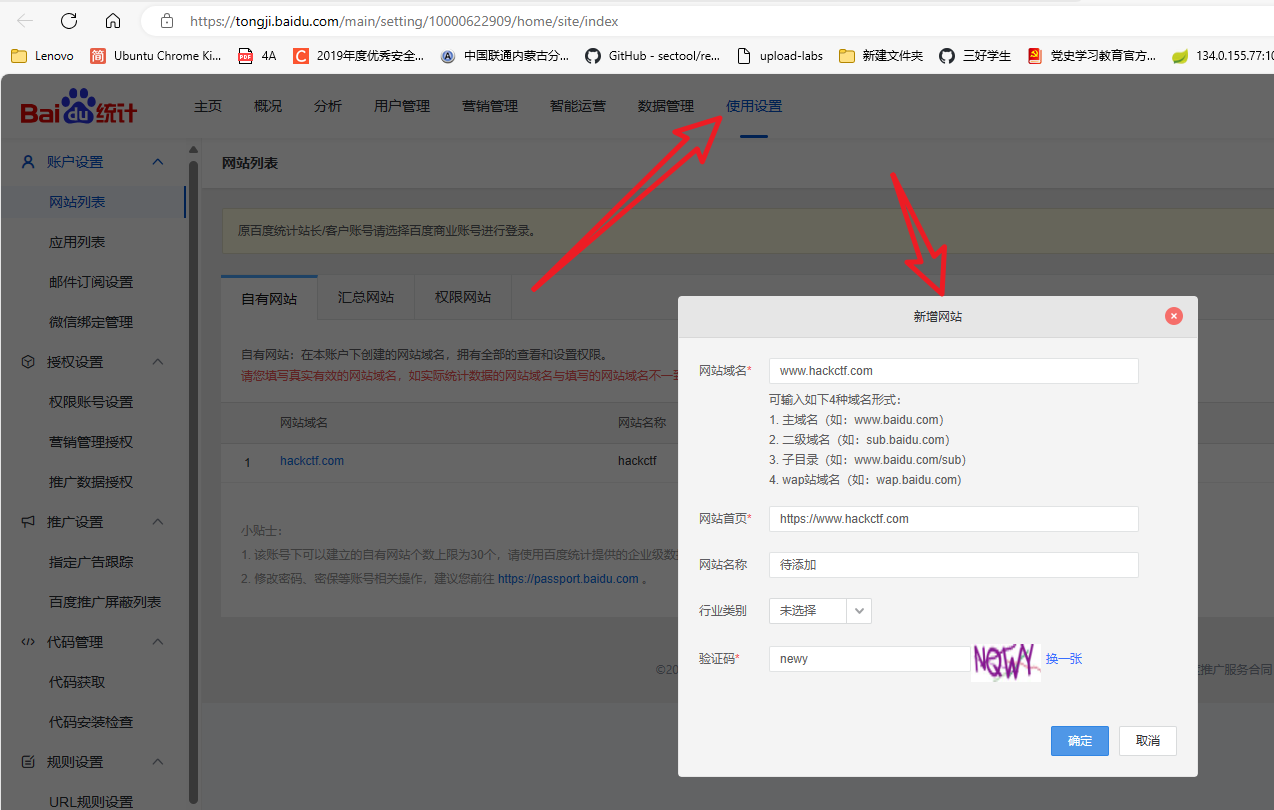Open the 营销管理 nav item
The width and height of the screenshot is (1274, 810).
click(490, 106)
